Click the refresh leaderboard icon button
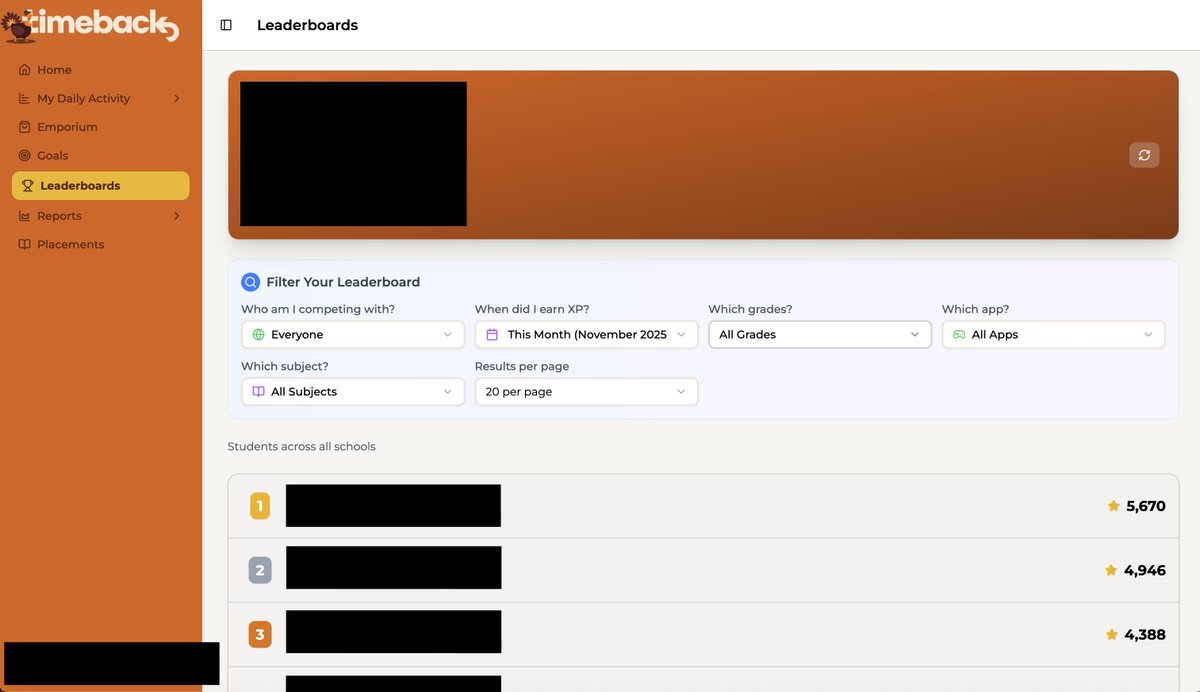 (x=1144, y=155)
